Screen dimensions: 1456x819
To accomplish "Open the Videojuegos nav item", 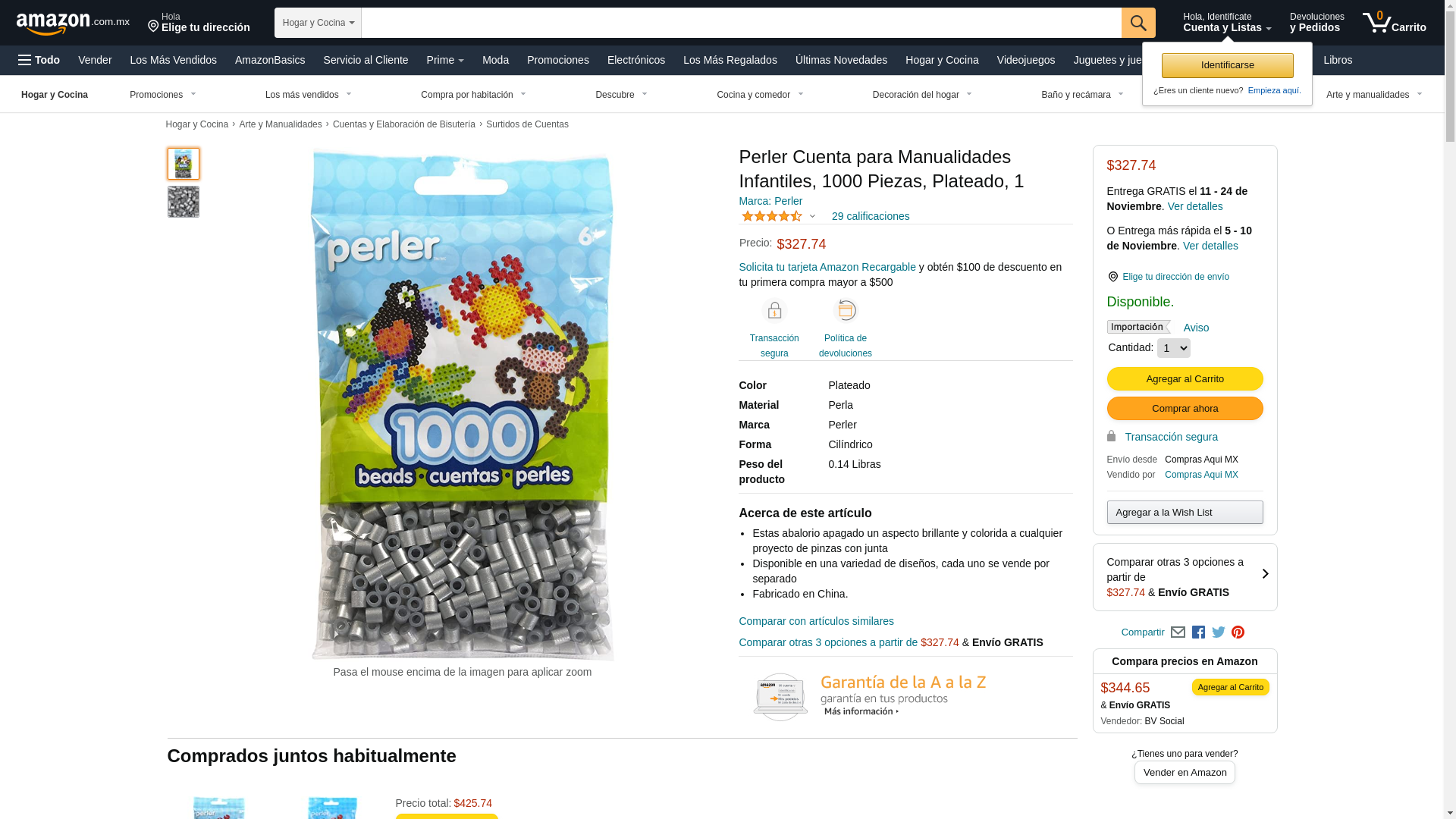I will click(x=1025, y=60).
